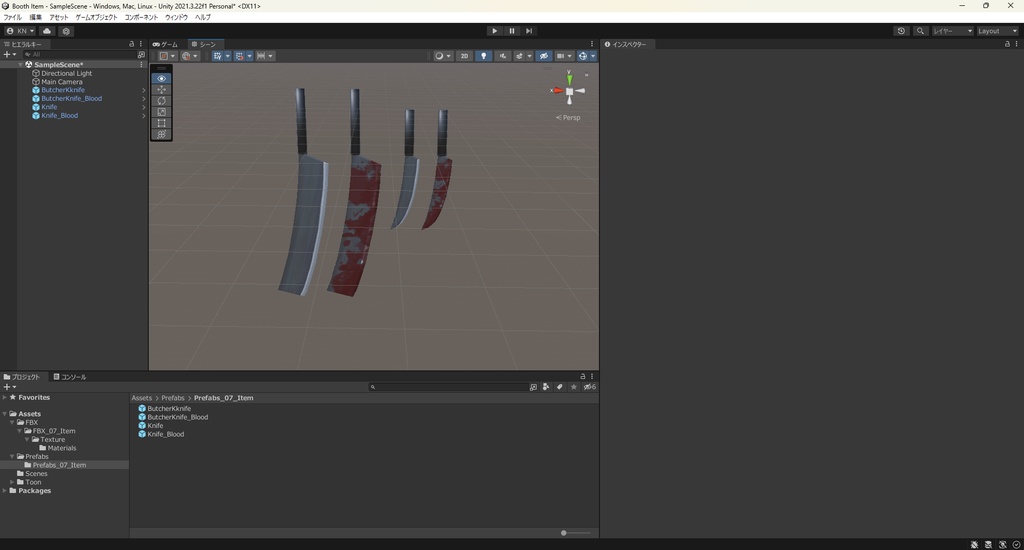This screenshot has height=550, width=1024.
Task: Start Play mode with the Play button
Action: coord(494,31)
